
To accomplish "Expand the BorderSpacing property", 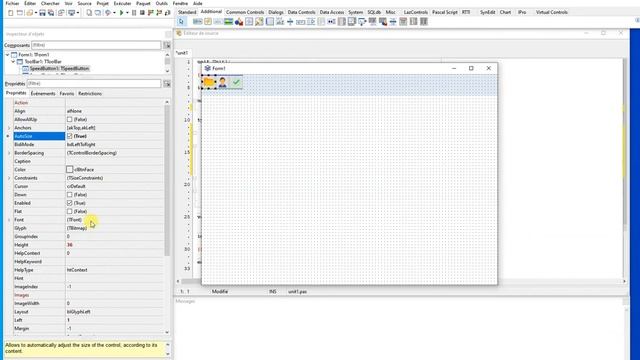I will [x=9, y=153].
